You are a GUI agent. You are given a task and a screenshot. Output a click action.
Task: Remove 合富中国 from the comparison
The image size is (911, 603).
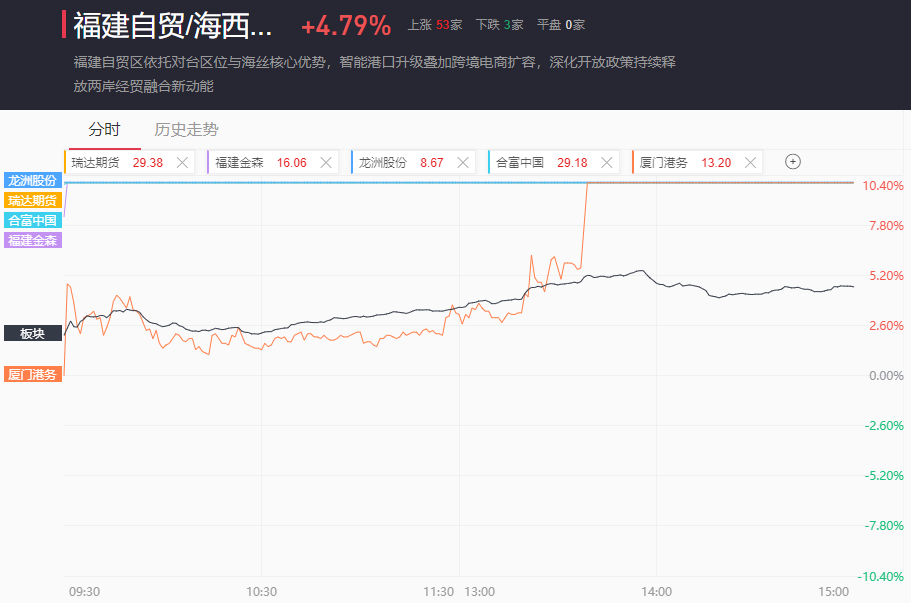coord(606,162)
